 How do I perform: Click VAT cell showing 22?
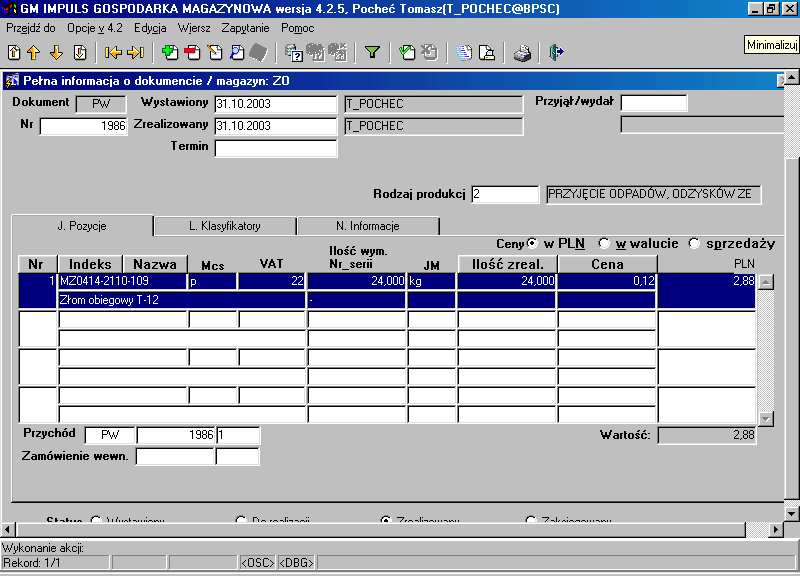click(x=271, y=281)
